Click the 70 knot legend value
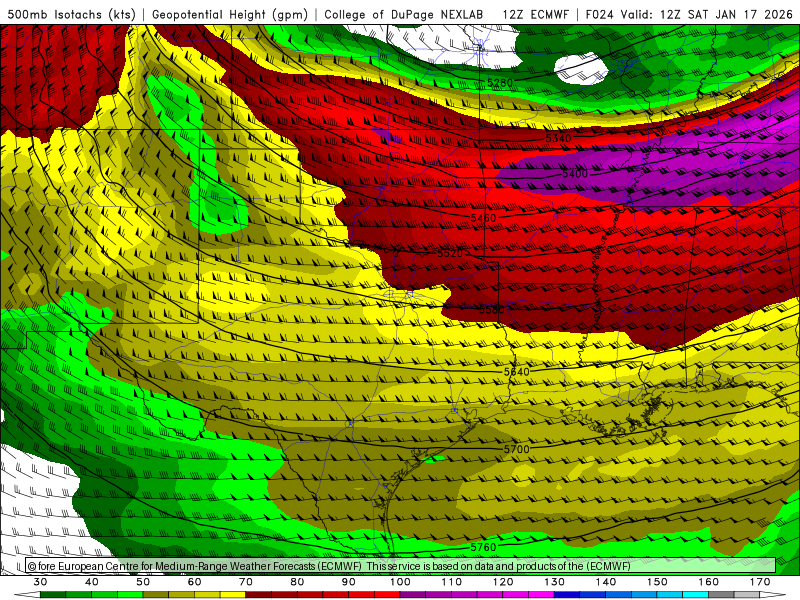The width and height of the screenshot is (800, 600). (x=246, y=582)
